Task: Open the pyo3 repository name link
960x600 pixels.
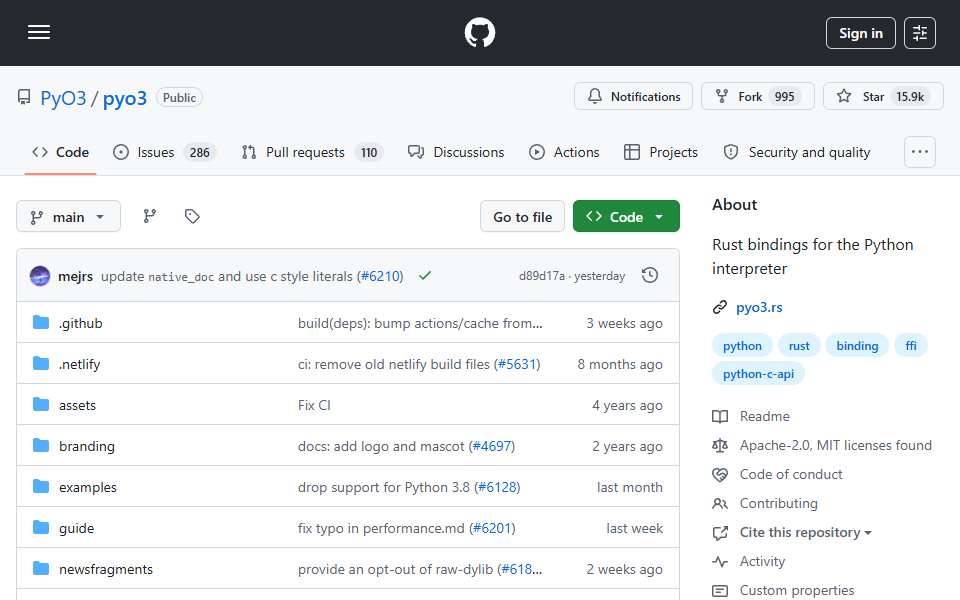Action: [x=125, y=98]
